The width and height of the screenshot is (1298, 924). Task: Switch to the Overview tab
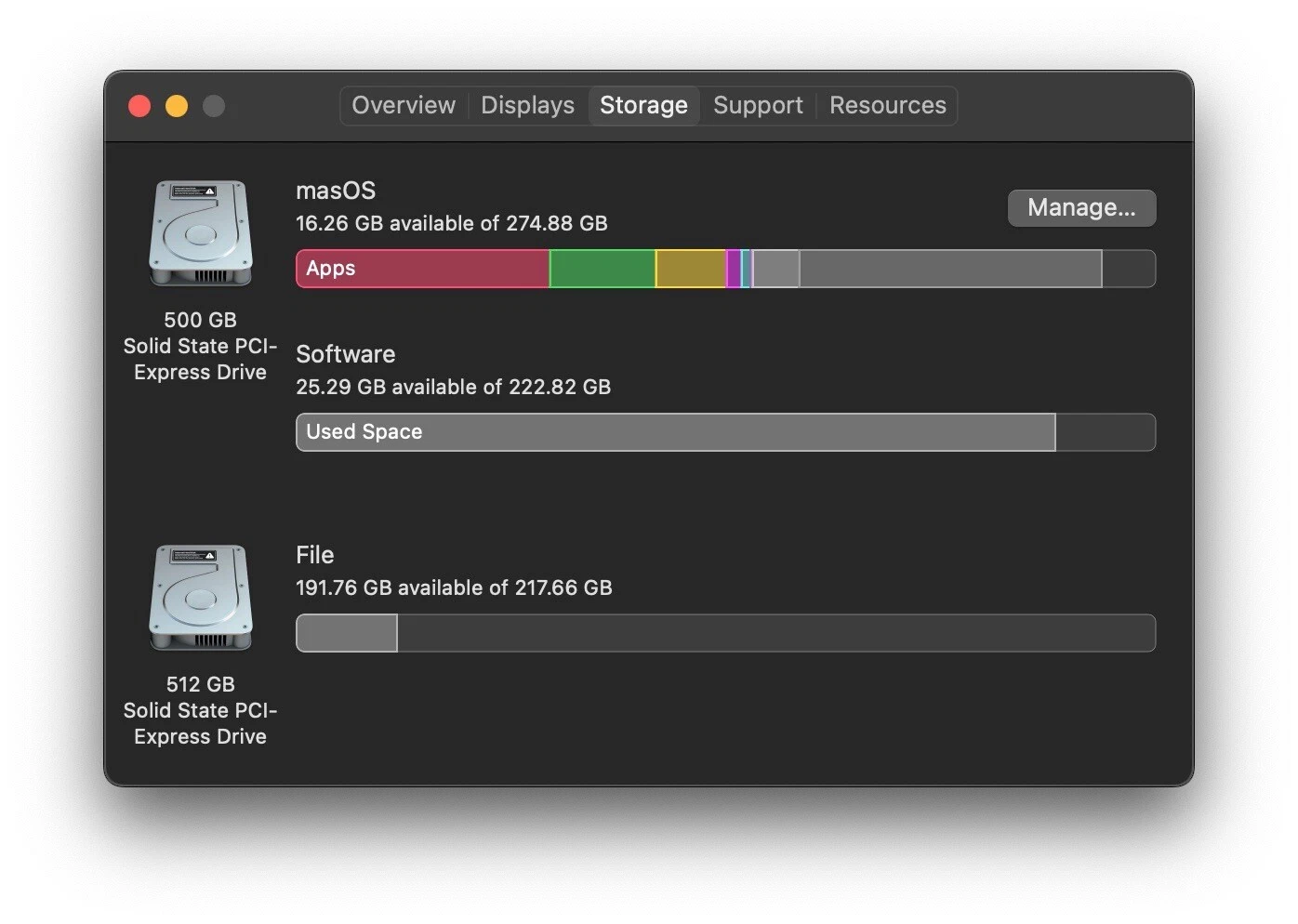coord(404,105)
